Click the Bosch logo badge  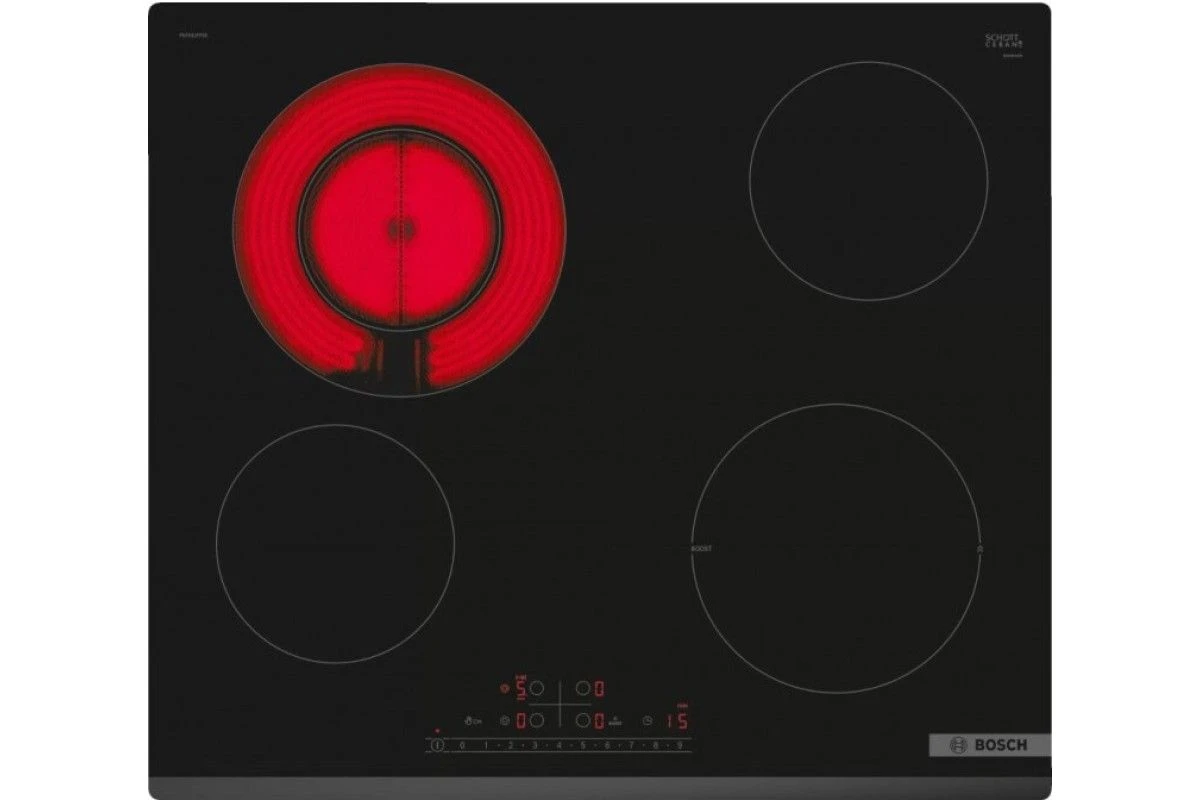(x=990, y=745)
